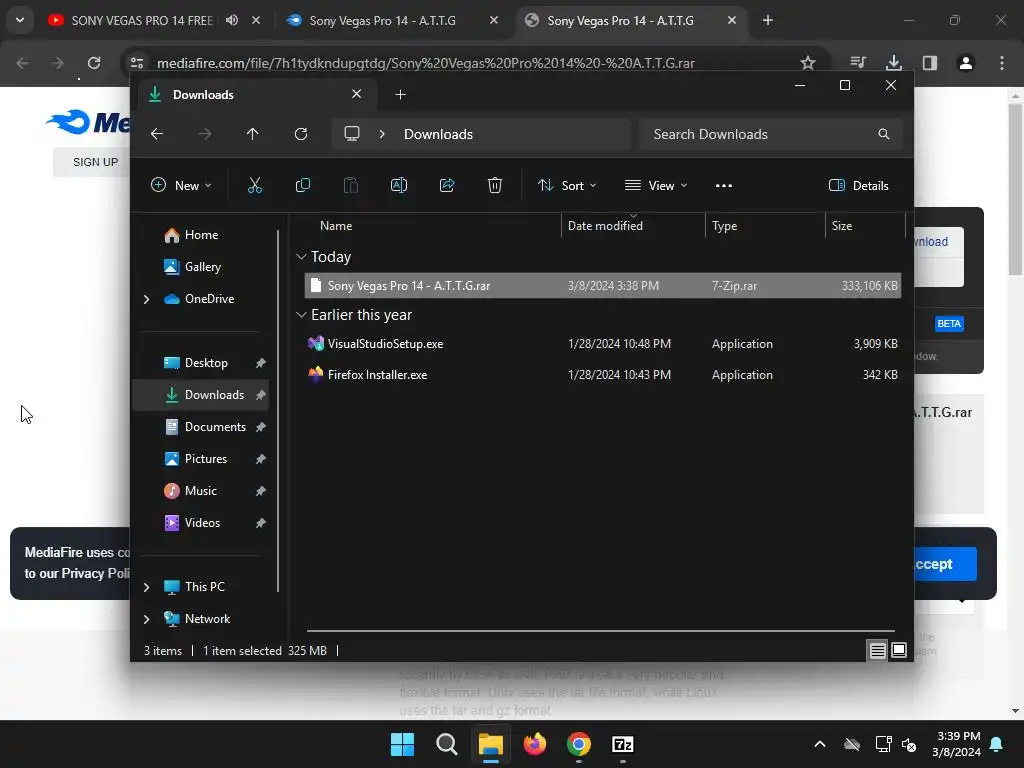This screenshot has height=768, width=1024.
Task: Click SIGN UP on MediaFire page
Action: pos(95,162)
